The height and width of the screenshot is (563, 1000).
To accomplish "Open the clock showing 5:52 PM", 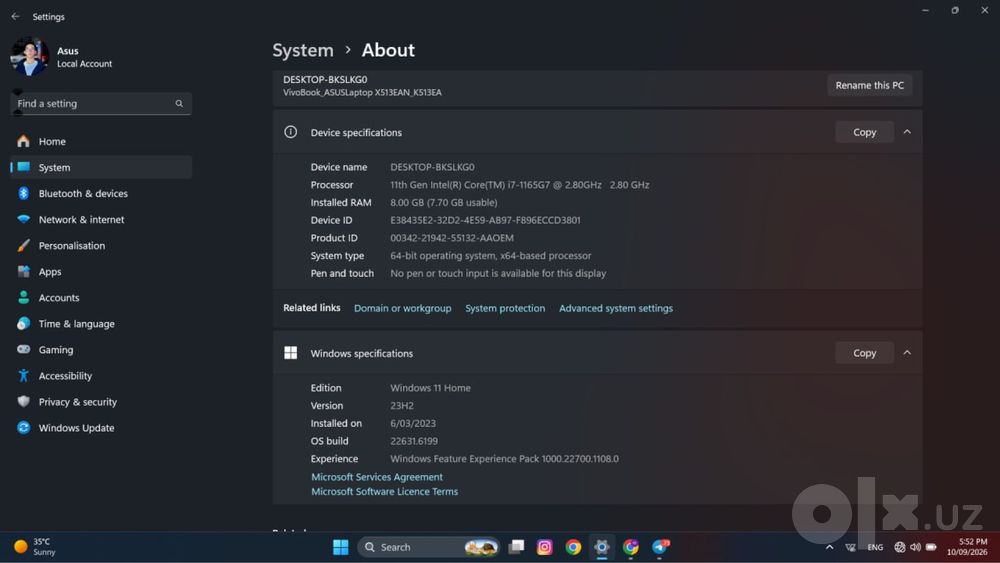I will click(967, 547).
